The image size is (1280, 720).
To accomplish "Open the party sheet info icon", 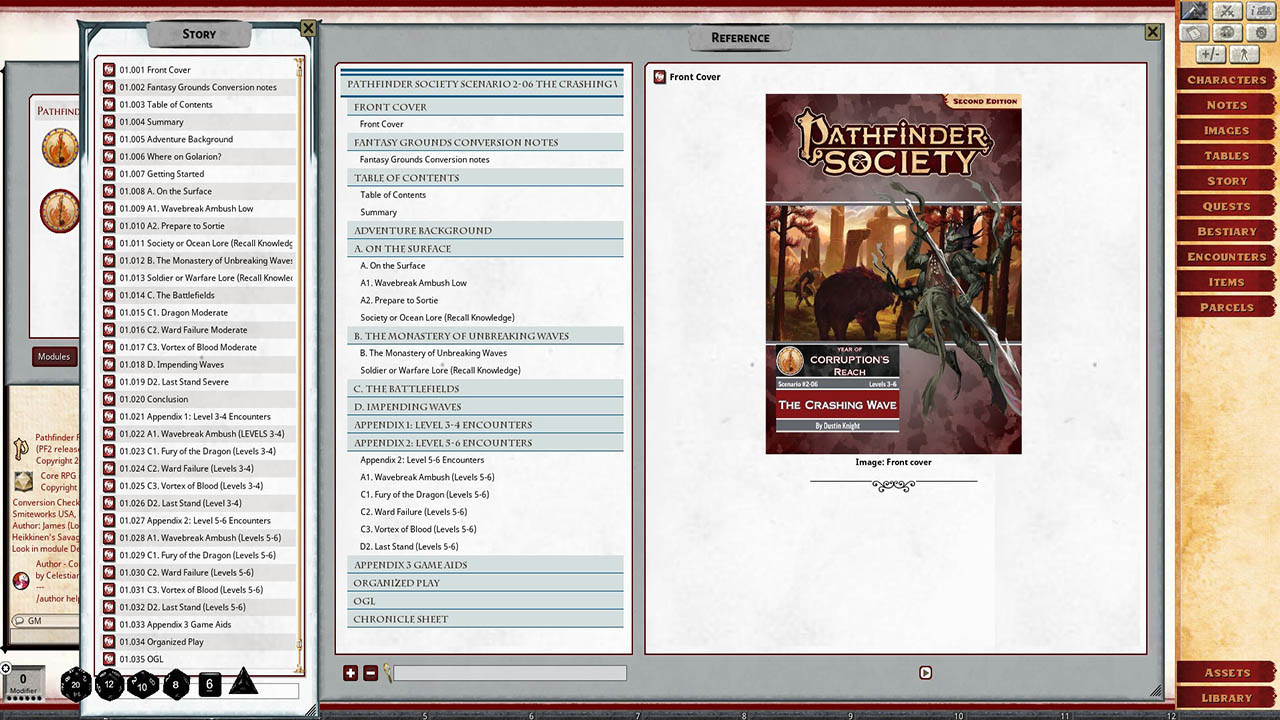I will [x=1259, y=11].
